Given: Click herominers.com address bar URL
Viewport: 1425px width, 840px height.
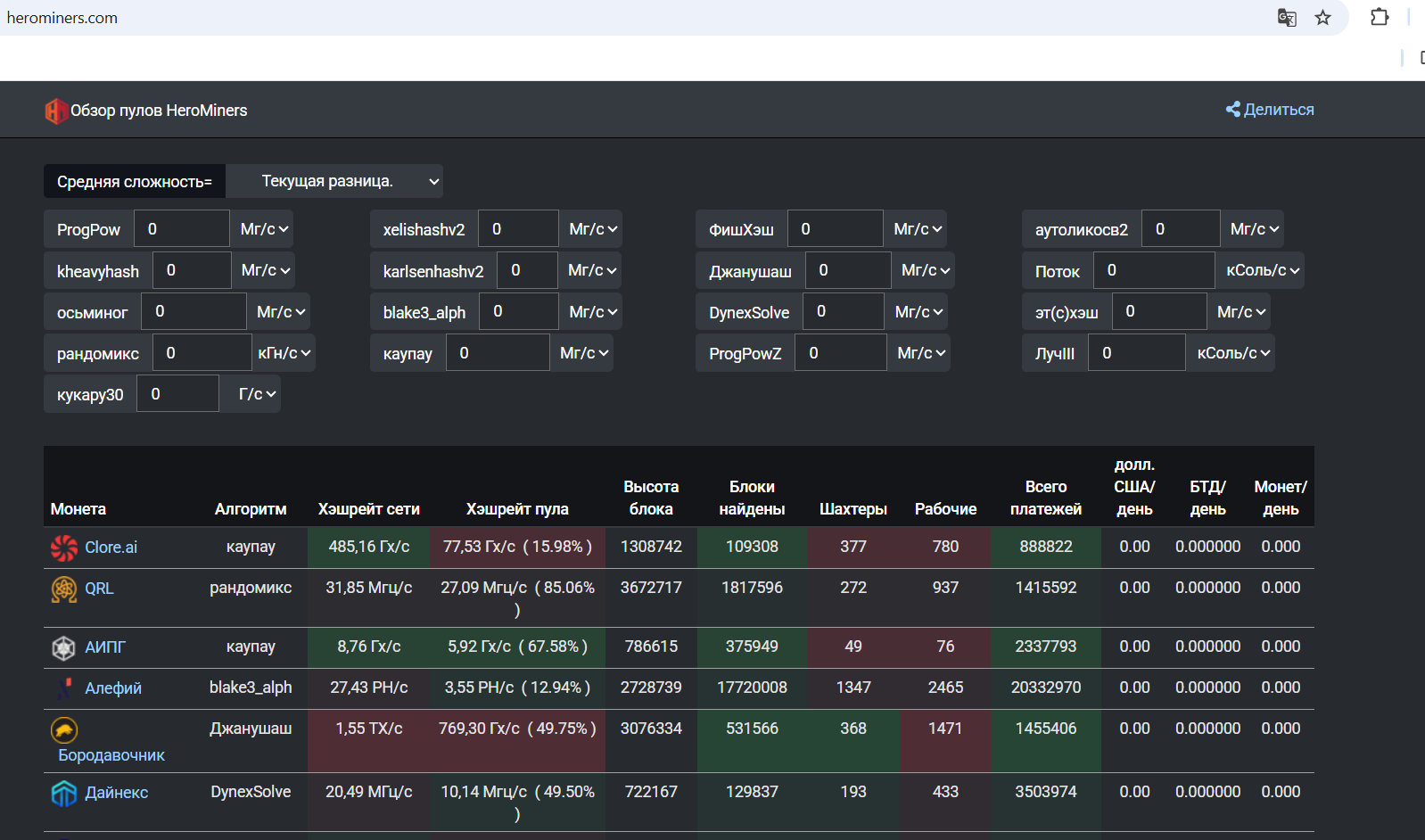Looking at the screenshot, I should click(x=62, y=18).
